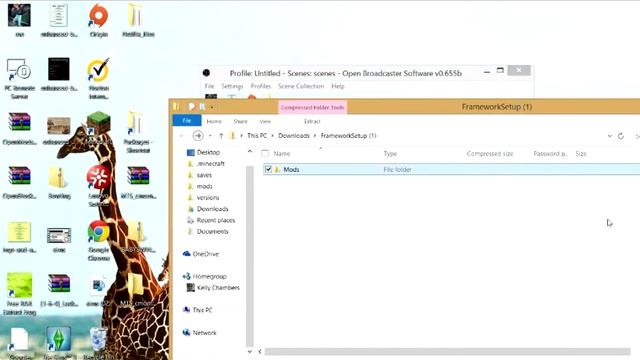Click the folder icon in Explorer's title bar
The height and width of the screenshot is (360, 640).
coord(176,107)
